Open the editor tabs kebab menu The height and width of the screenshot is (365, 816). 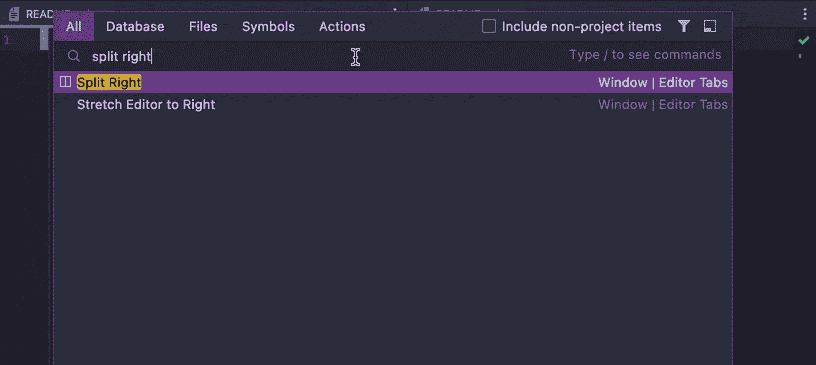pyautogui.click(x=805, y=14)
